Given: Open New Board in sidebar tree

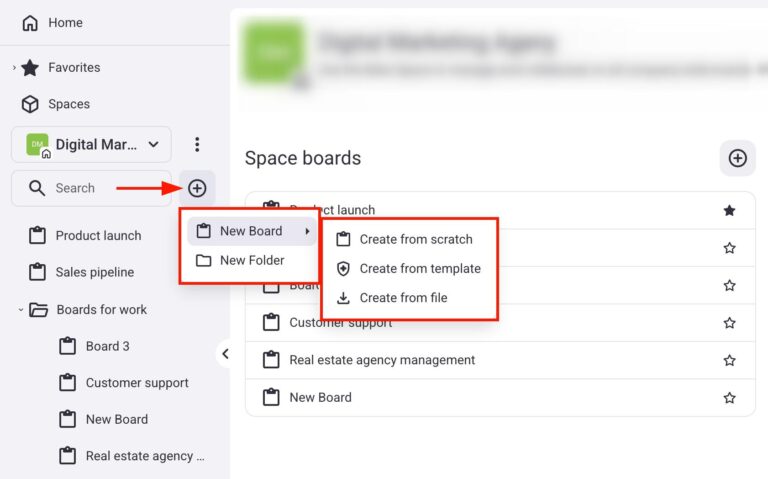Looking at the screenshot, I should pos(103,419).
